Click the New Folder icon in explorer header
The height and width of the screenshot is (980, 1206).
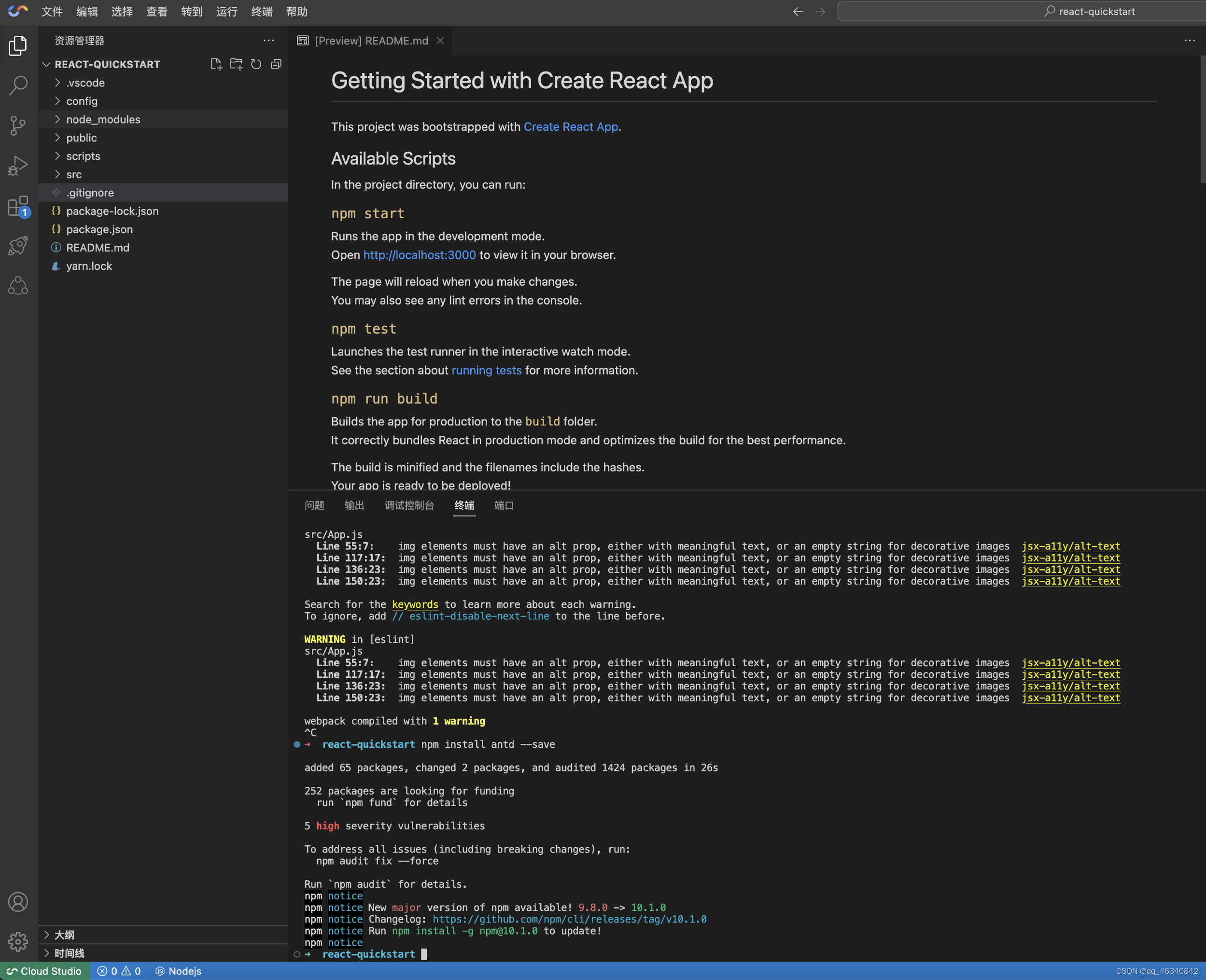point(236,64)
